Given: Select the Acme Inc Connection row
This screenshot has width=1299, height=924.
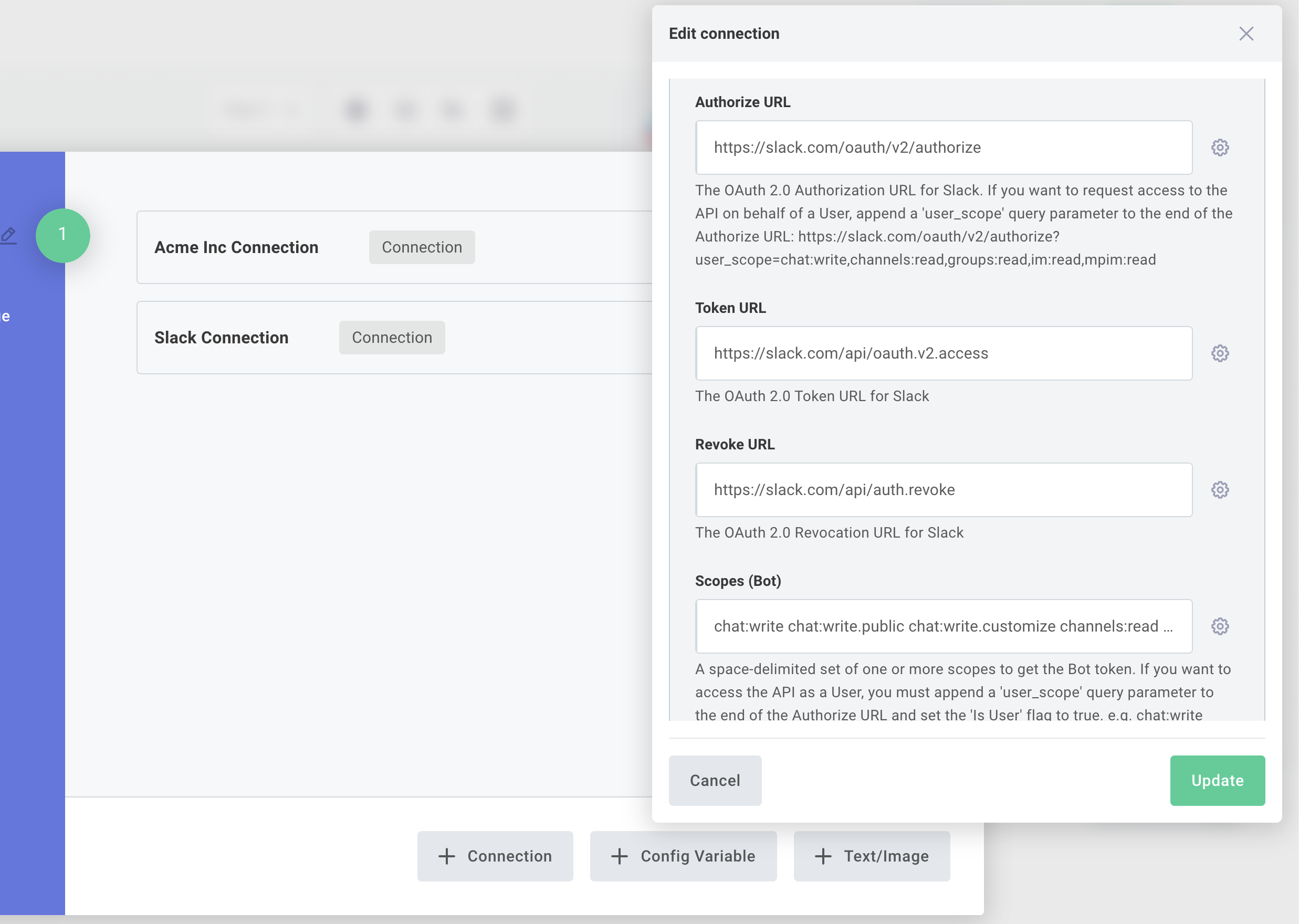Looking at the screenshot, I should click(236, 247).
